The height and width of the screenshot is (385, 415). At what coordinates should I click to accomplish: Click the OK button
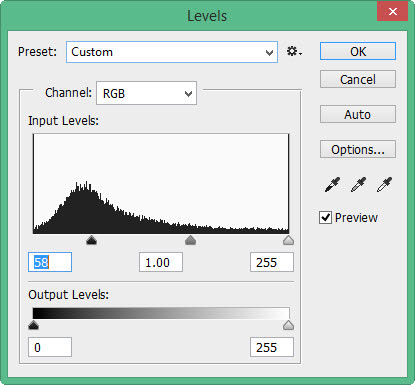358,51
